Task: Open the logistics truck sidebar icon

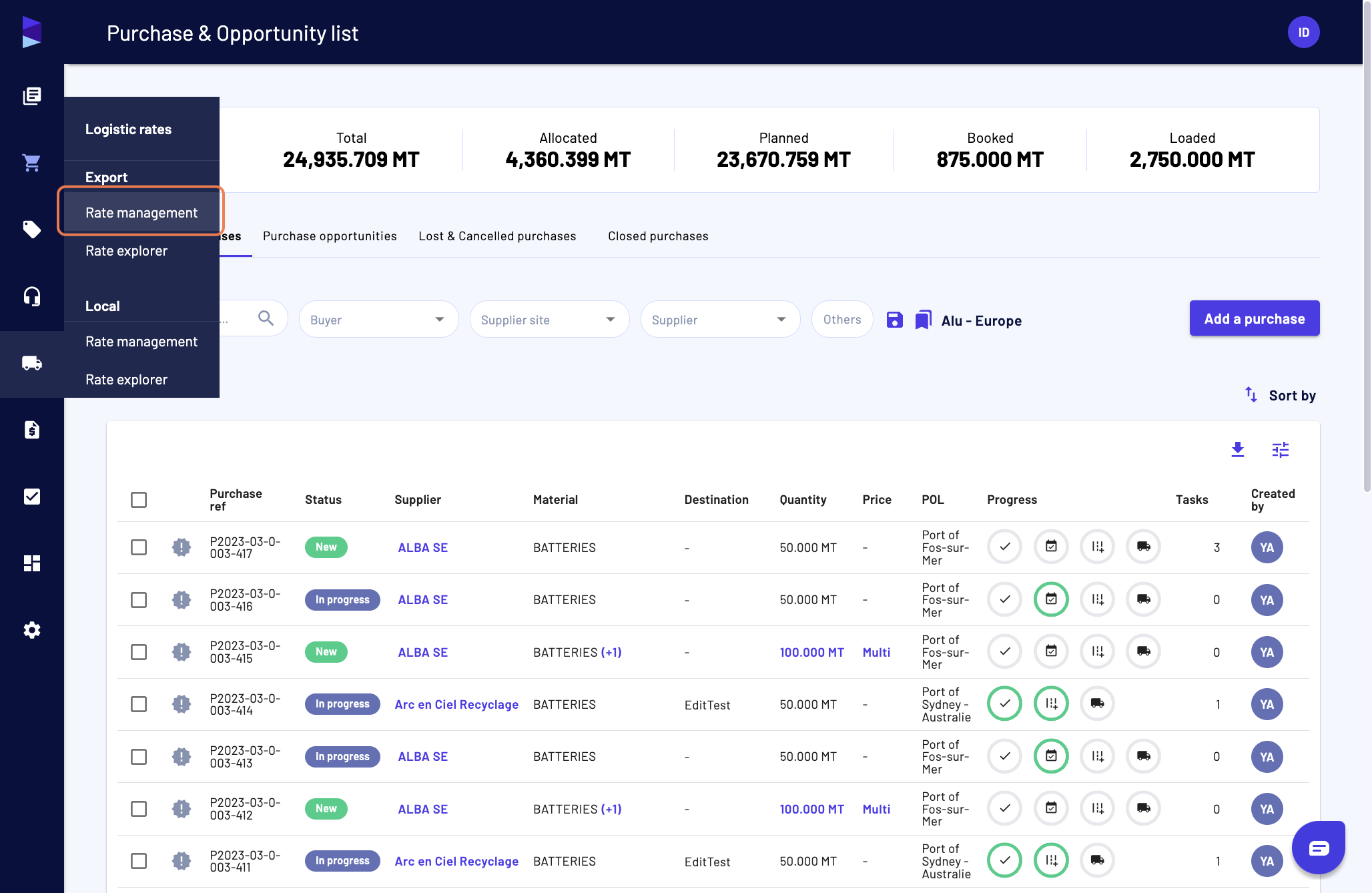Action: click(x=32, y=363)
